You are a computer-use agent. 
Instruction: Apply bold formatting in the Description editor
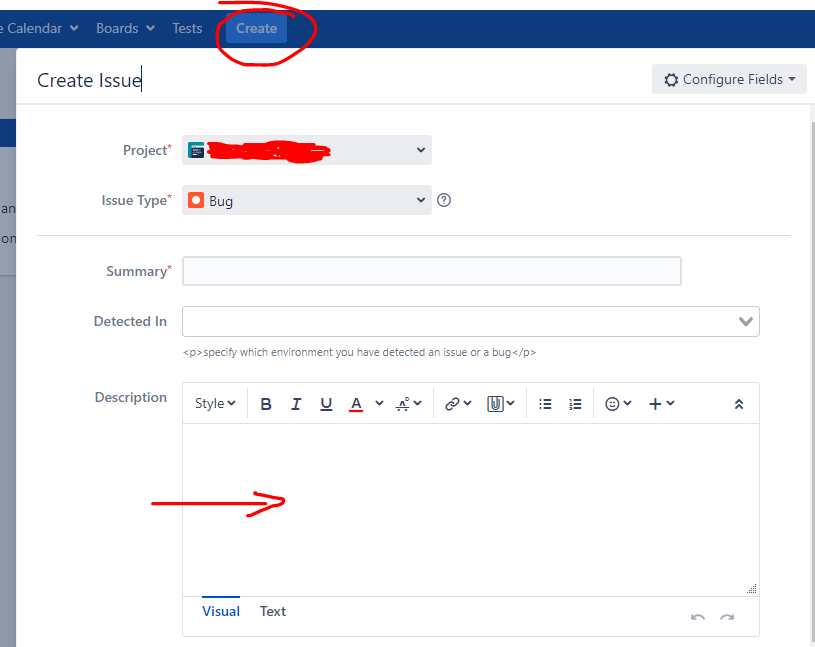click(265, 403)
